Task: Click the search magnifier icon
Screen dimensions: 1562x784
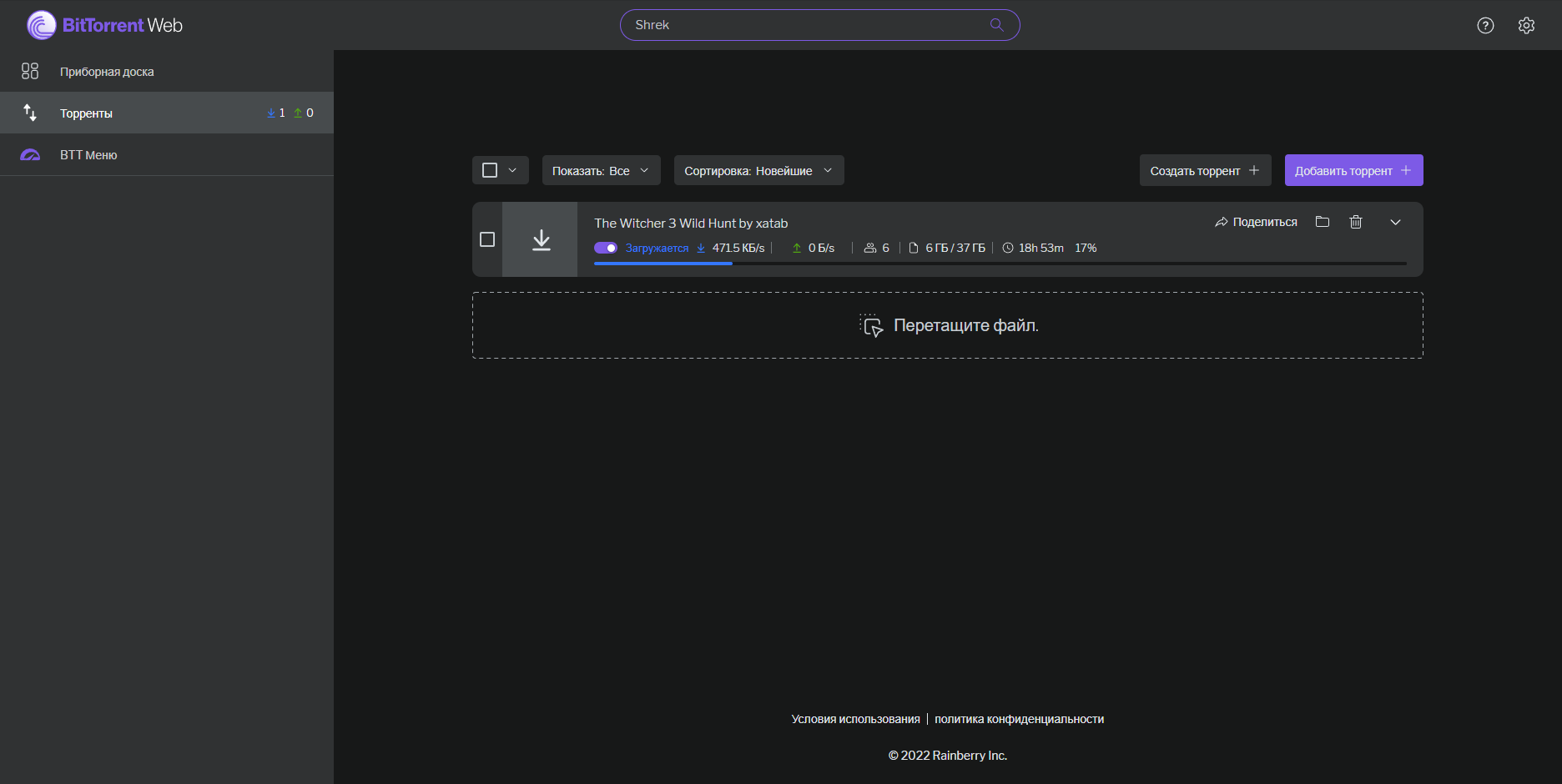Action: pos(996,25)
